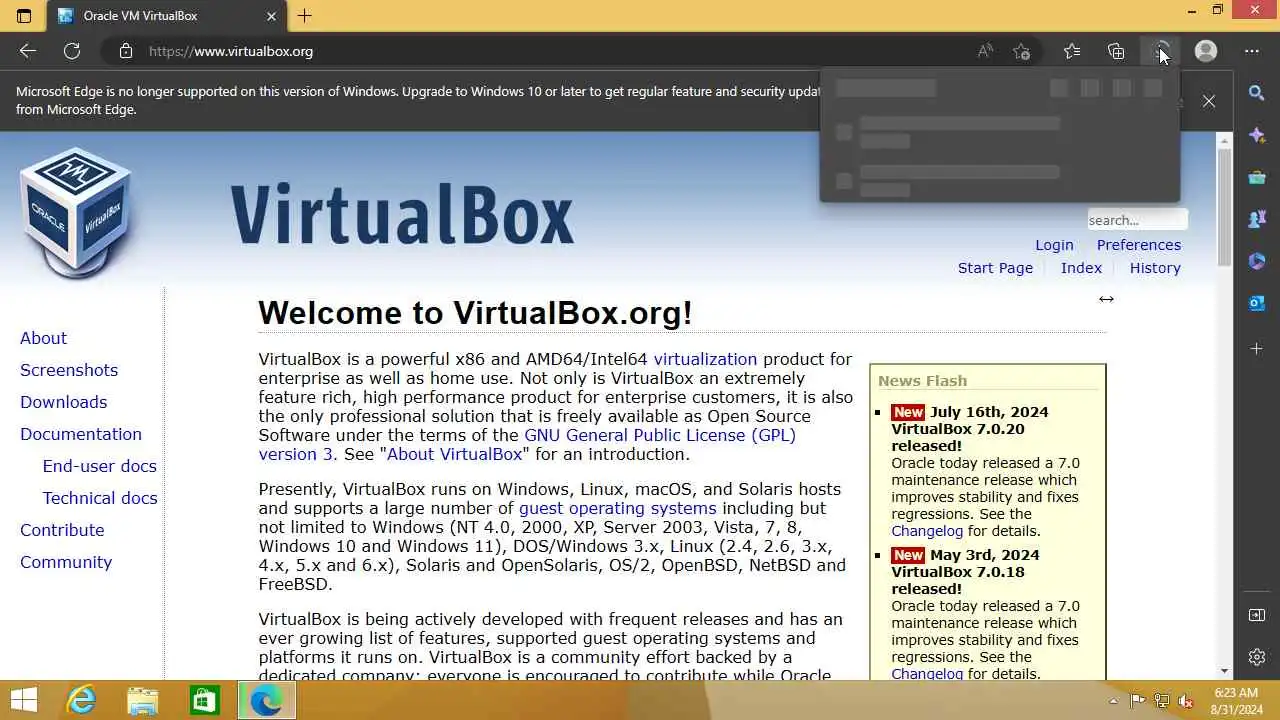The image size is (1280, 720).
Task: Toggle page width double-arrow icon
Action: pyautogui.click(x=1106, y=299)
